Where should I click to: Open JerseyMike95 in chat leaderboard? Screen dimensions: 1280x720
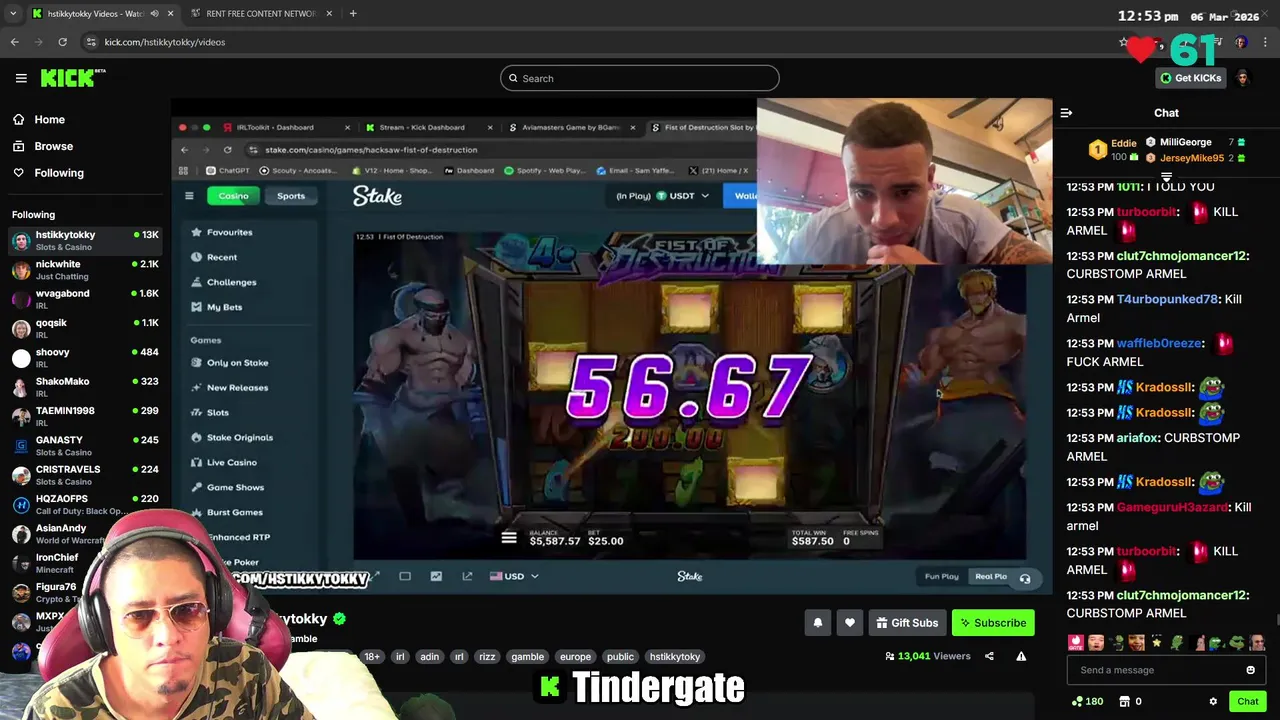point(1195,158)
